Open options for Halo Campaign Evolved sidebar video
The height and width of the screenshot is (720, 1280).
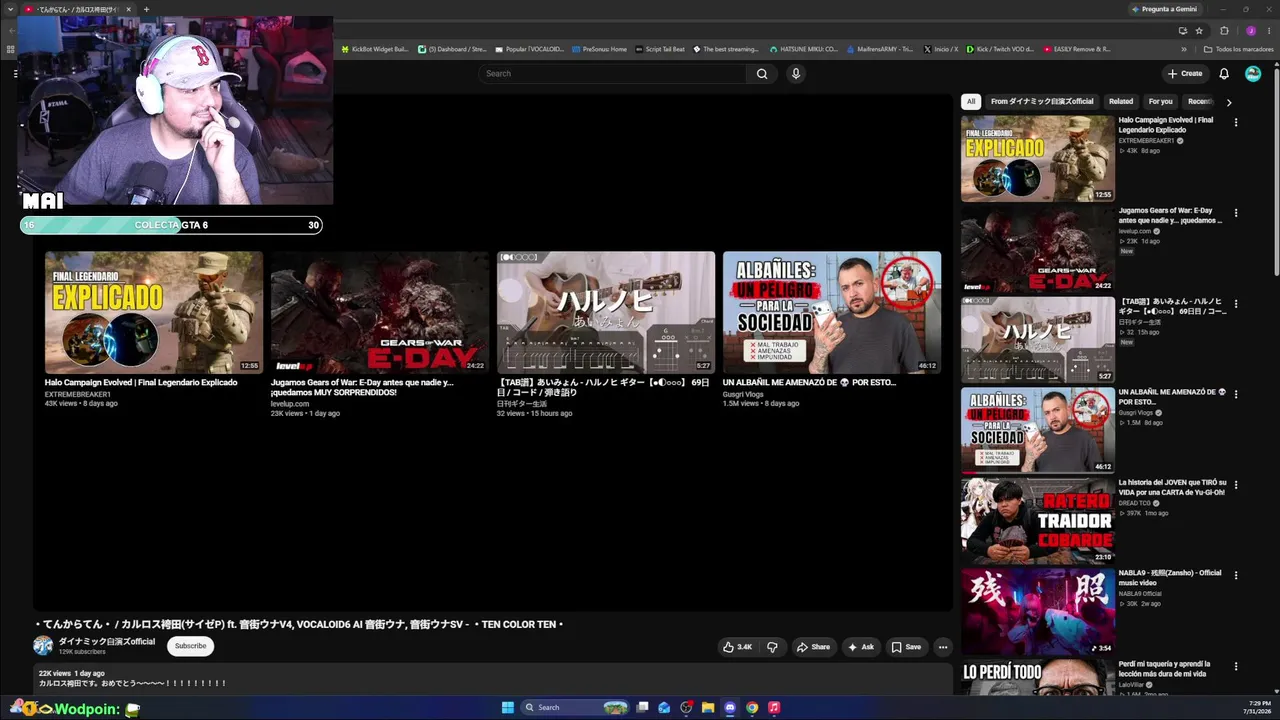coord(1236,123)
